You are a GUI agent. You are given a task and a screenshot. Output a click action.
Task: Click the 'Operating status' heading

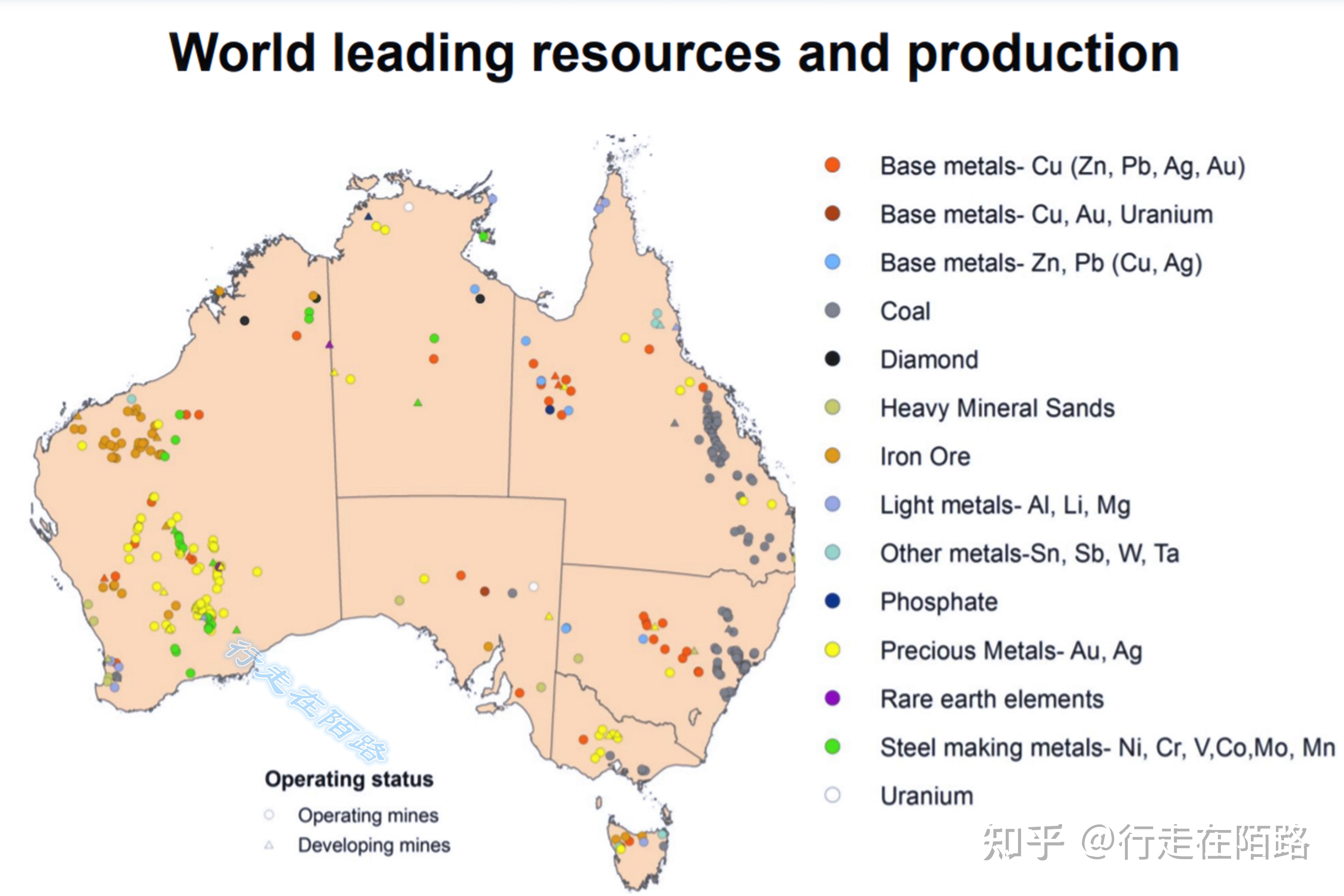point(349,779)
